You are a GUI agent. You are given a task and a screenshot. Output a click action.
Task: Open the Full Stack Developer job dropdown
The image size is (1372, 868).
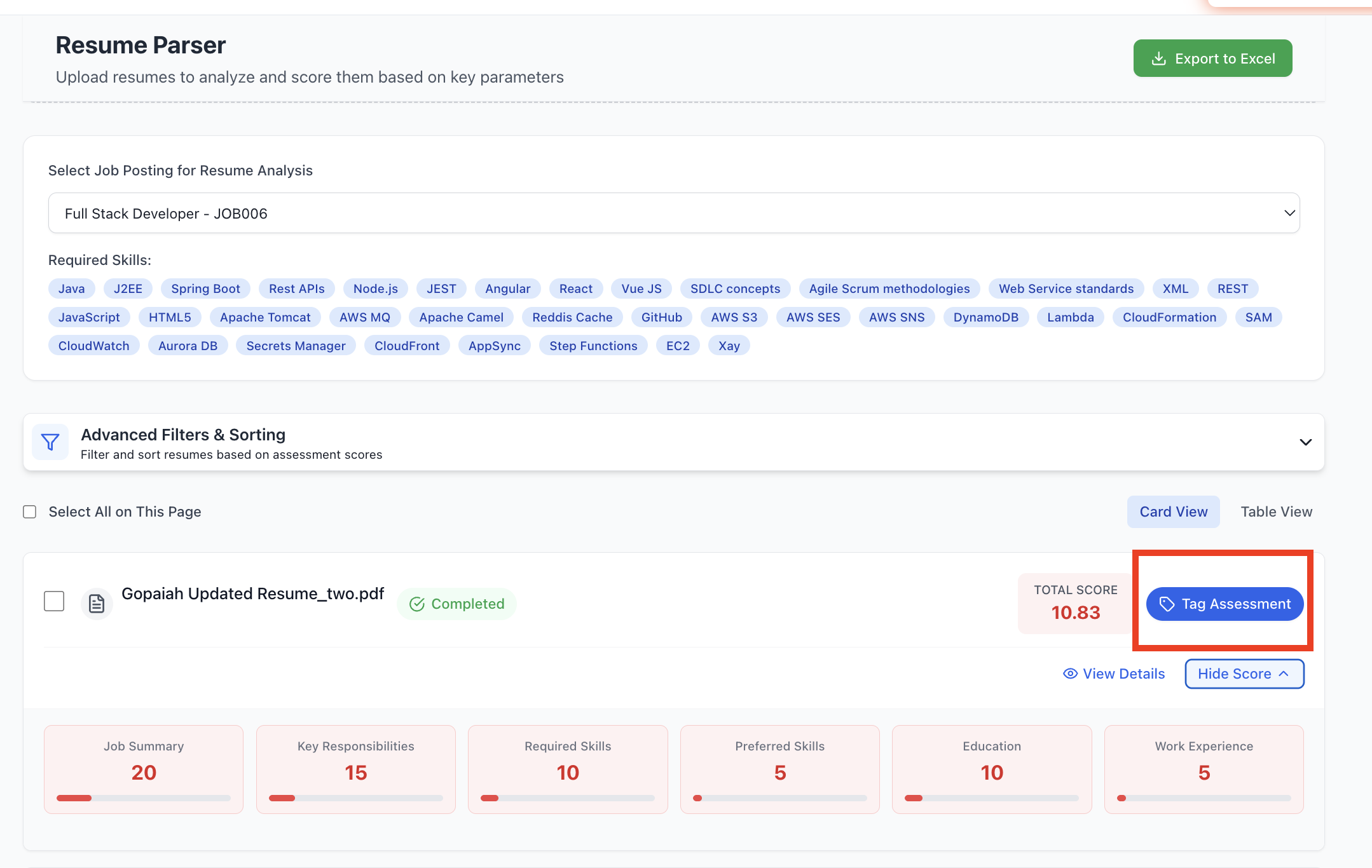point(674,213)
